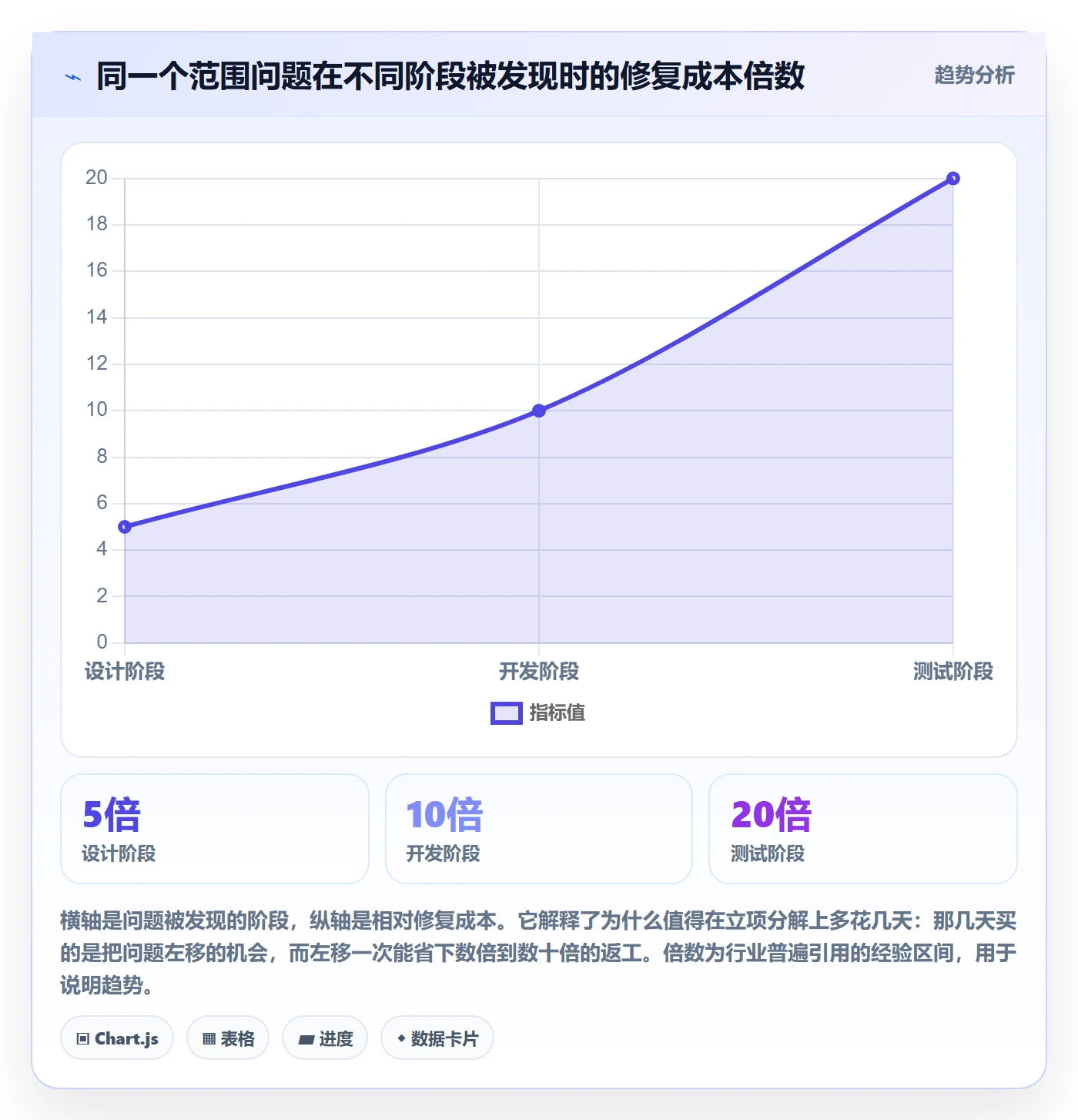This screenshot has height=1120, width=1078.
Task: Click the 测试阶段 x-axis label
Action: [x=953, y=672]
